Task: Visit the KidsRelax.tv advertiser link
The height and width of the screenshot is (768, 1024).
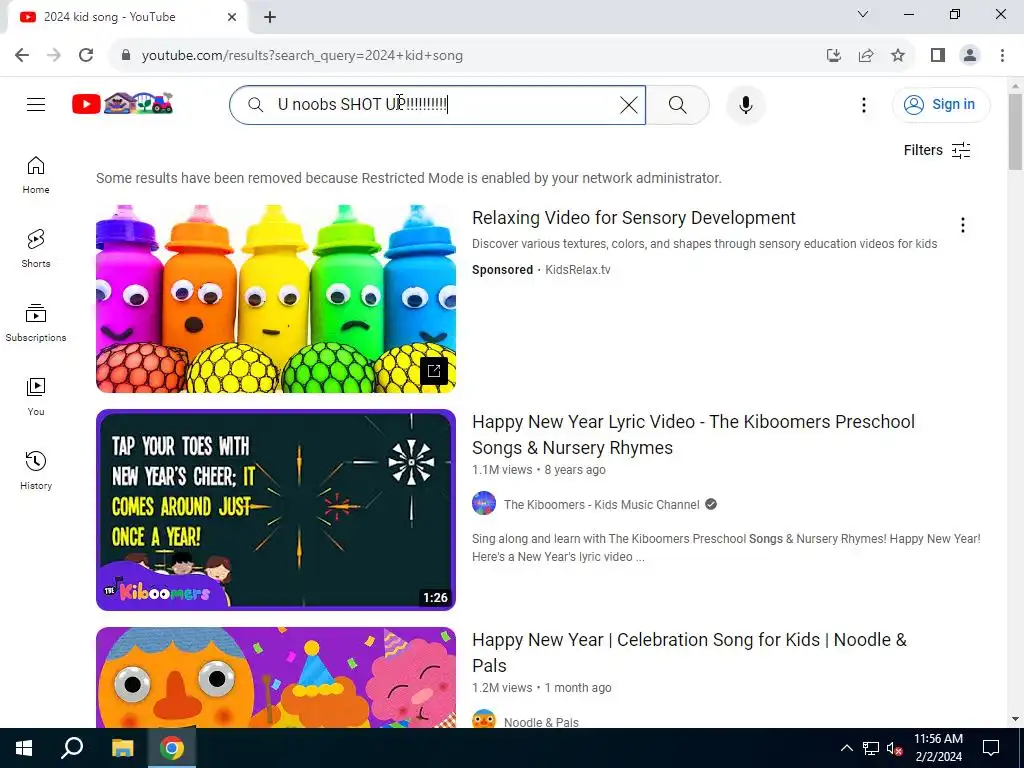Action: click(578, 270)
